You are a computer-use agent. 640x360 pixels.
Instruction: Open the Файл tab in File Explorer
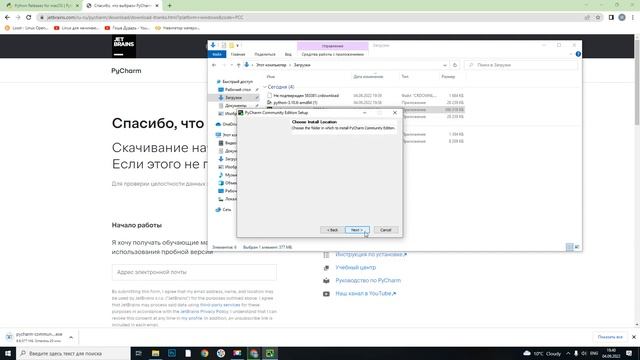click(x=217, y=54)
